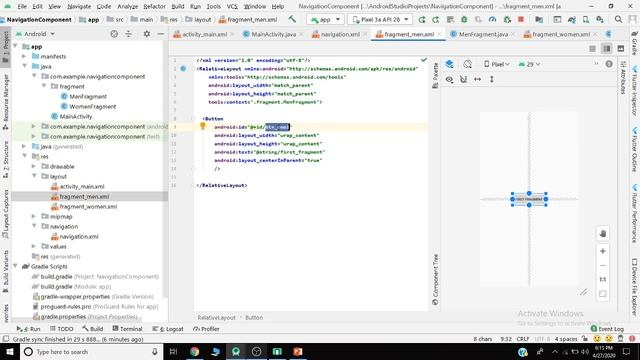Open the Pixel device preview dropdown
Image resolution: width=640 pixels, height=360 pixels.
(x=497, y=64)
